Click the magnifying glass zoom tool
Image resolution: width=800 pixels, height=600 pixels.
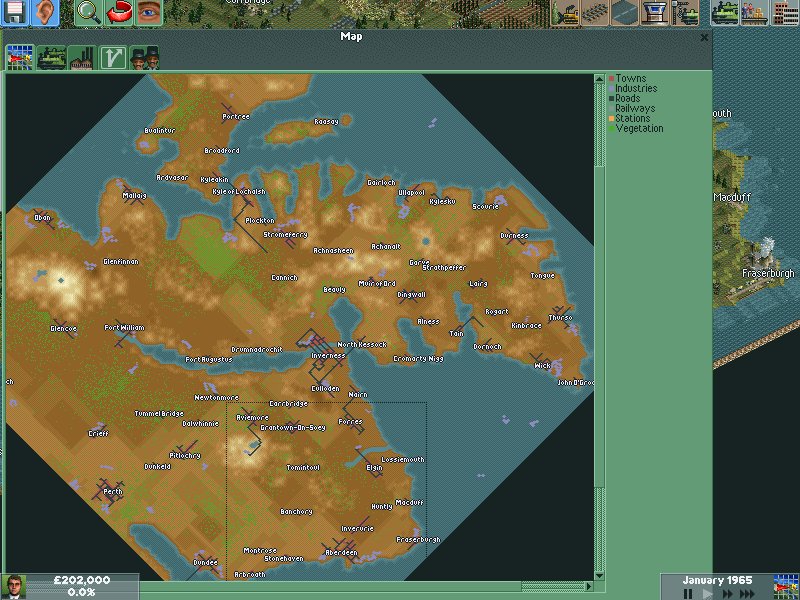(88, 12)
